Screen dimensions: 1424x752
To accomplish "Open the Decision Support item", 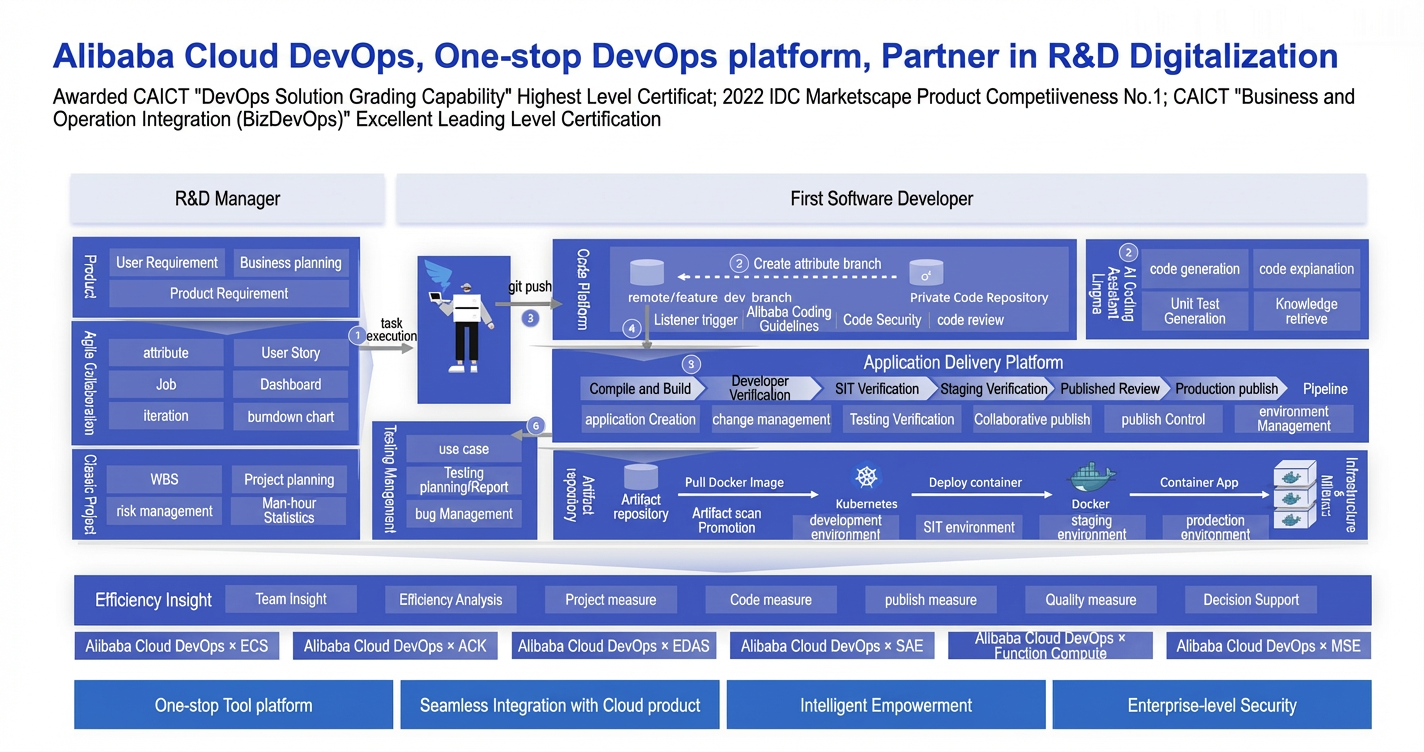I will click(x=1251, y=600).
